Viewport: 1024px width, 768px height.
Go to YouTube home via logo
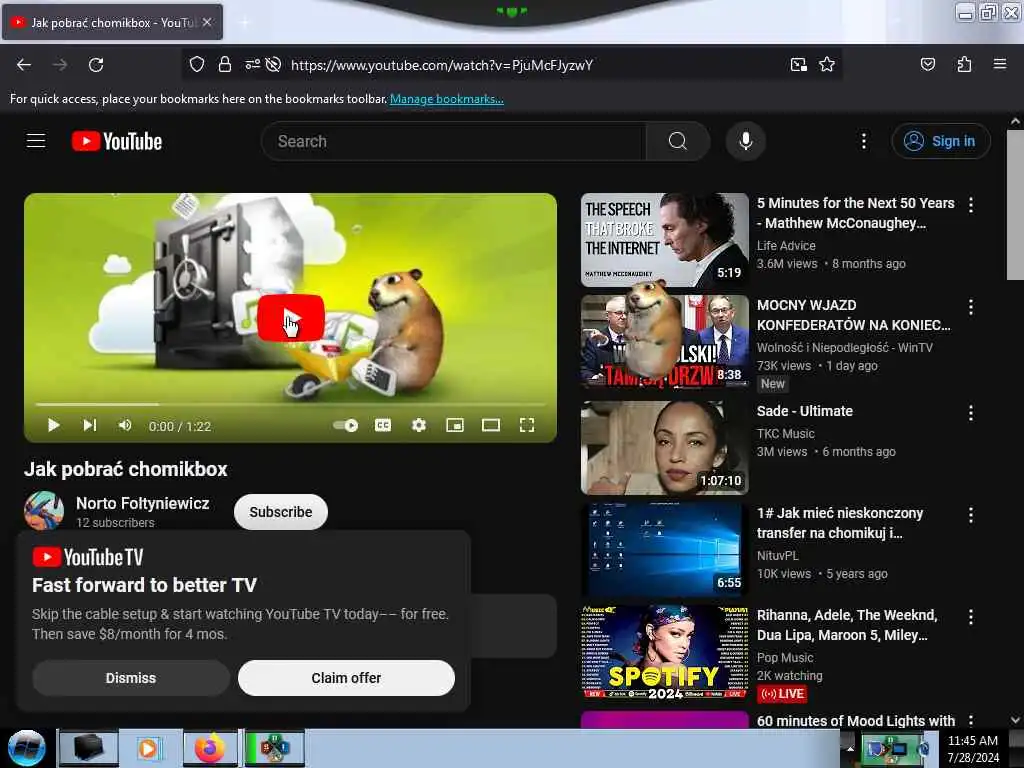click(x=117, y=141)
